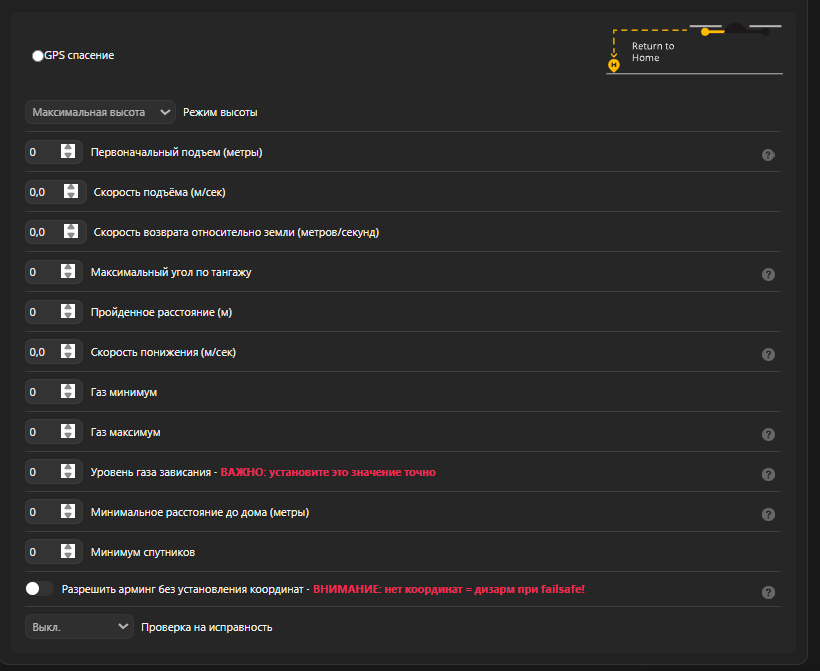Increment Первоначальный подъем with up arrow
Screen dimensions: 820x671
(68, 148)
